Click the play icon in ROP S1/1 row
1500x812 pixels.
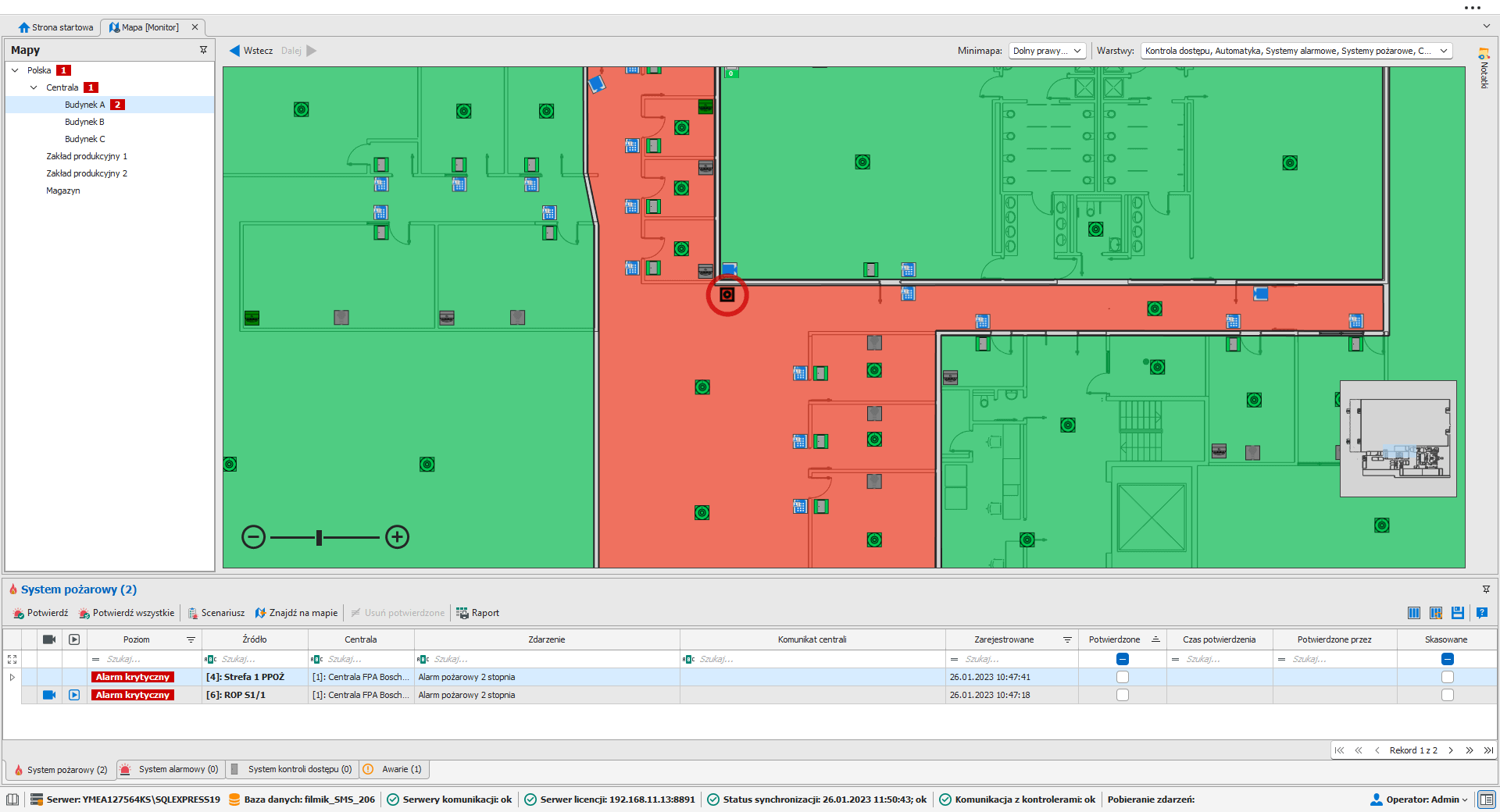[x=74, y=695]
